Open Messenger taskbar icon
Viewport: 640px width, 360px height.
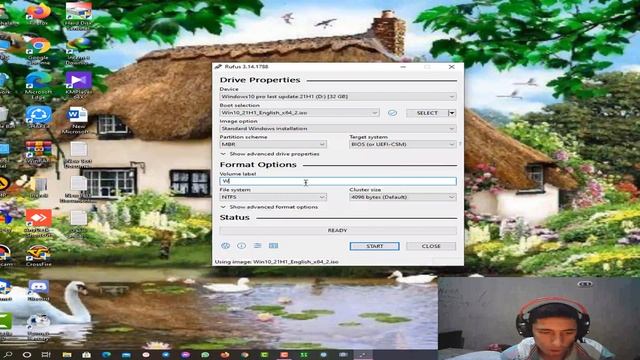[x=185, y=355]
